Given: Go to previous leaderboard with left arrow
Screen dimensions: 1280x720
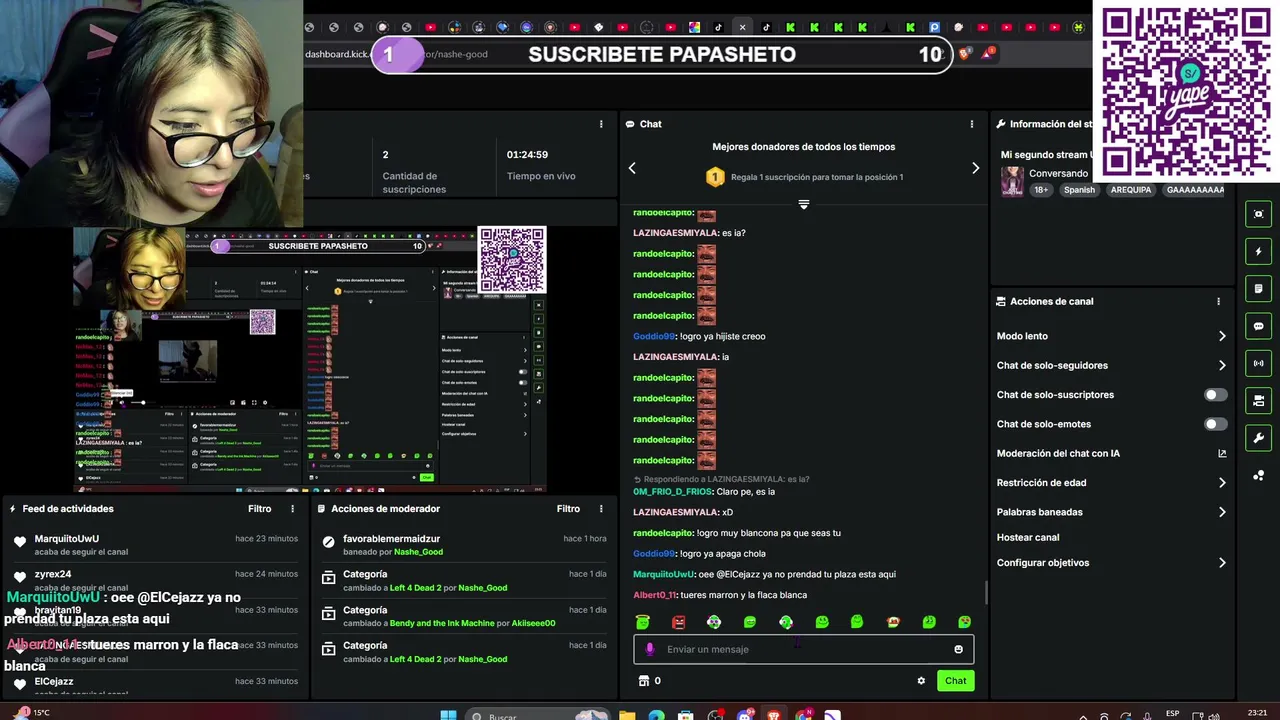Looking at the screenshot, I should (x=632, y=168).
